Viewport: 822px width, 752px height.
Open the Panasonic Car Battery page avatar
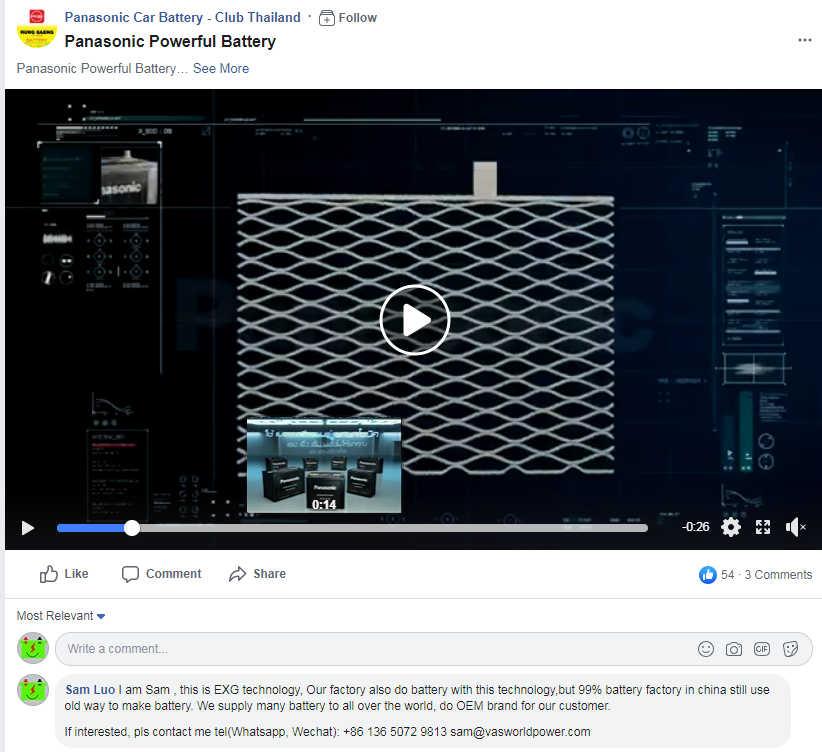pyautogui.click(x=37, y=29)
